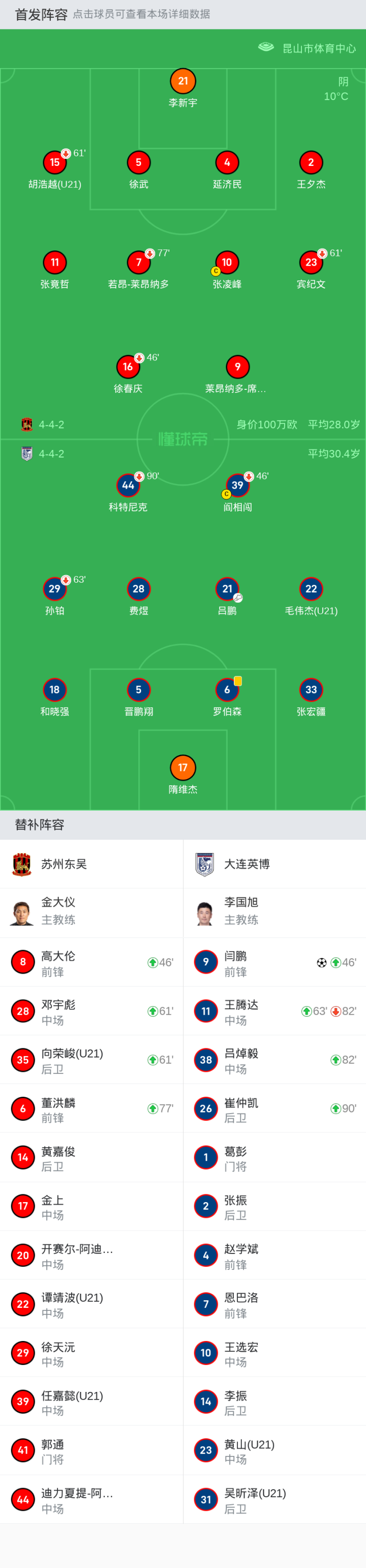Select 罗伯森 number 6 with yellow card
Screen dimensions: 366x1568
[x=227, y=690]
